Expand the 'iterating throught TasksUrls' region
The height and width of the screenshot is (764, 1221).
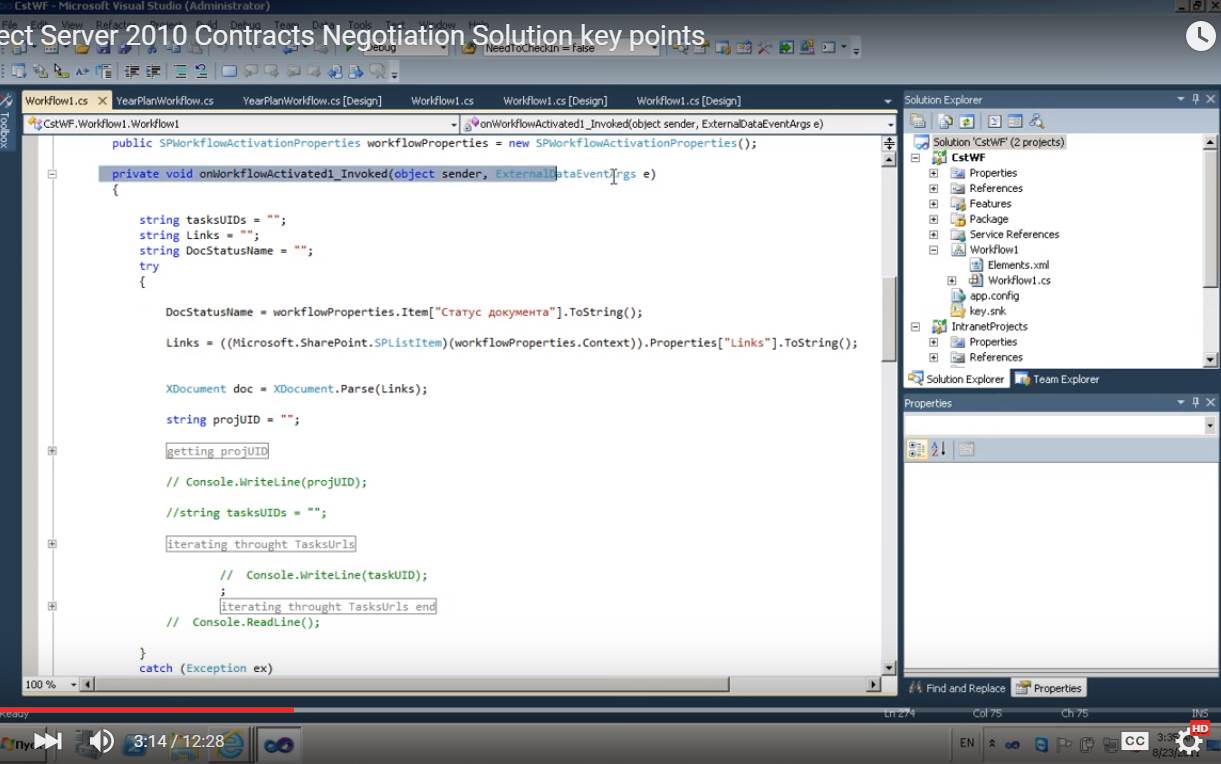[x=52, y=544]
